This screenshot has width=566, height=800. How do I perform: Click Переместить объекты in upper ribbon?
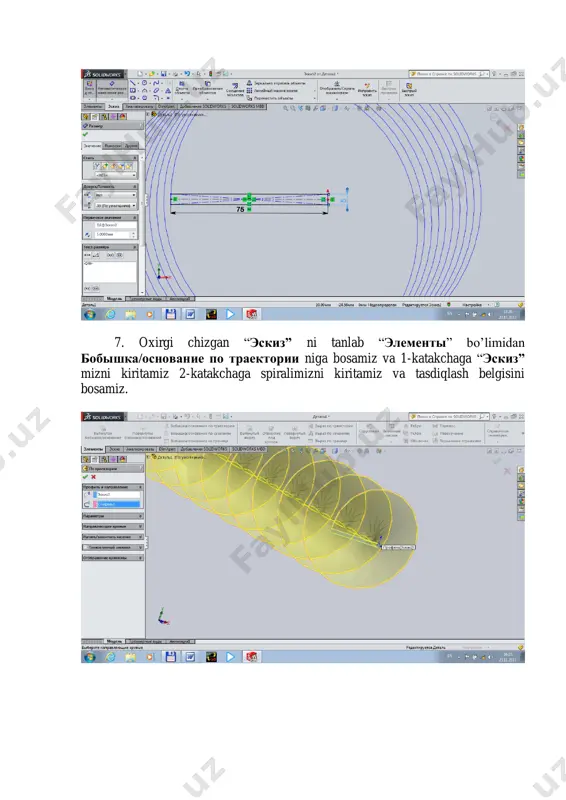pos(270,97)
